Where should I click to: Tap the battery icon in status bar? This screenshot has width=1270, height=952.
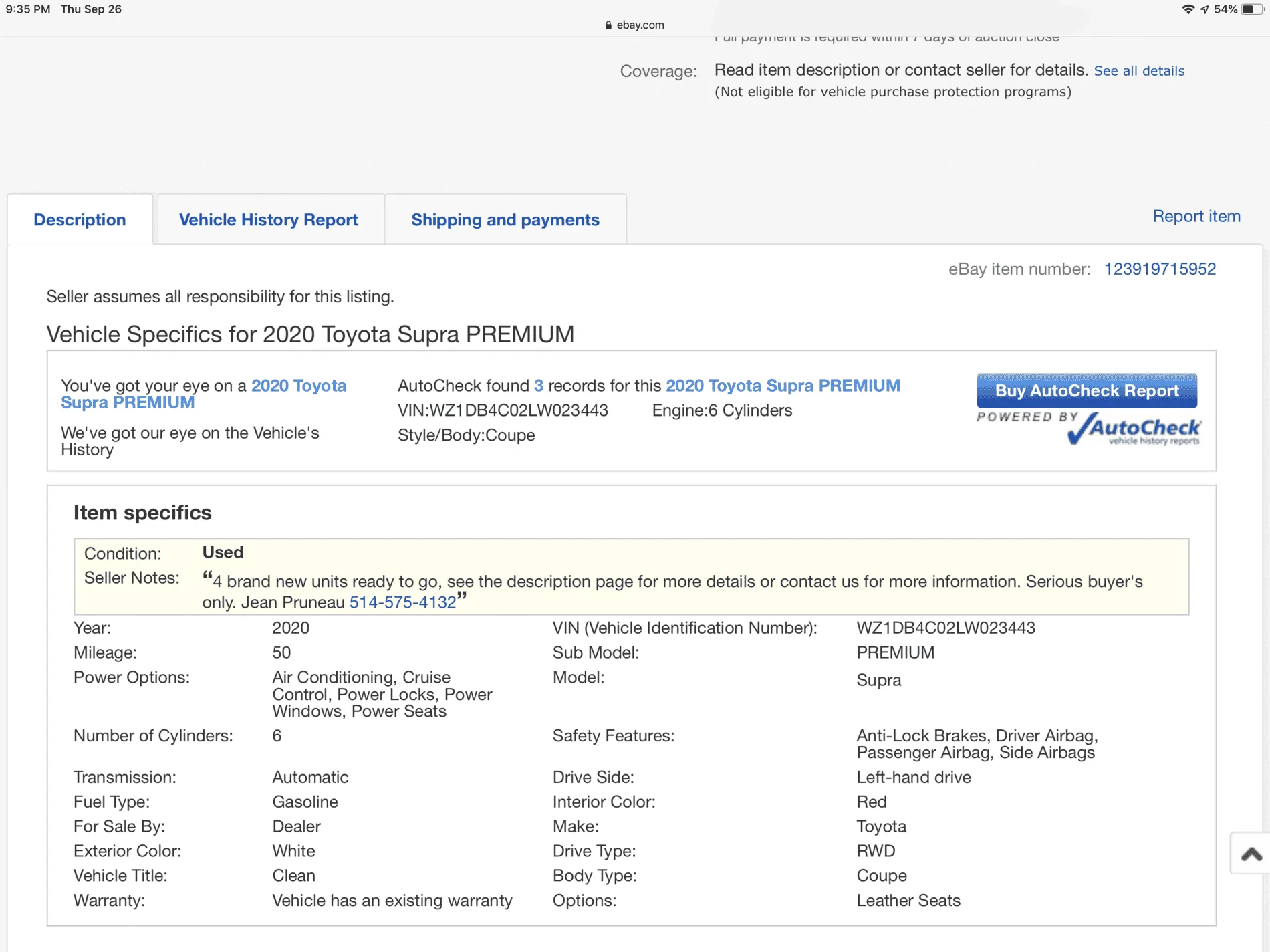(1251, 9)
